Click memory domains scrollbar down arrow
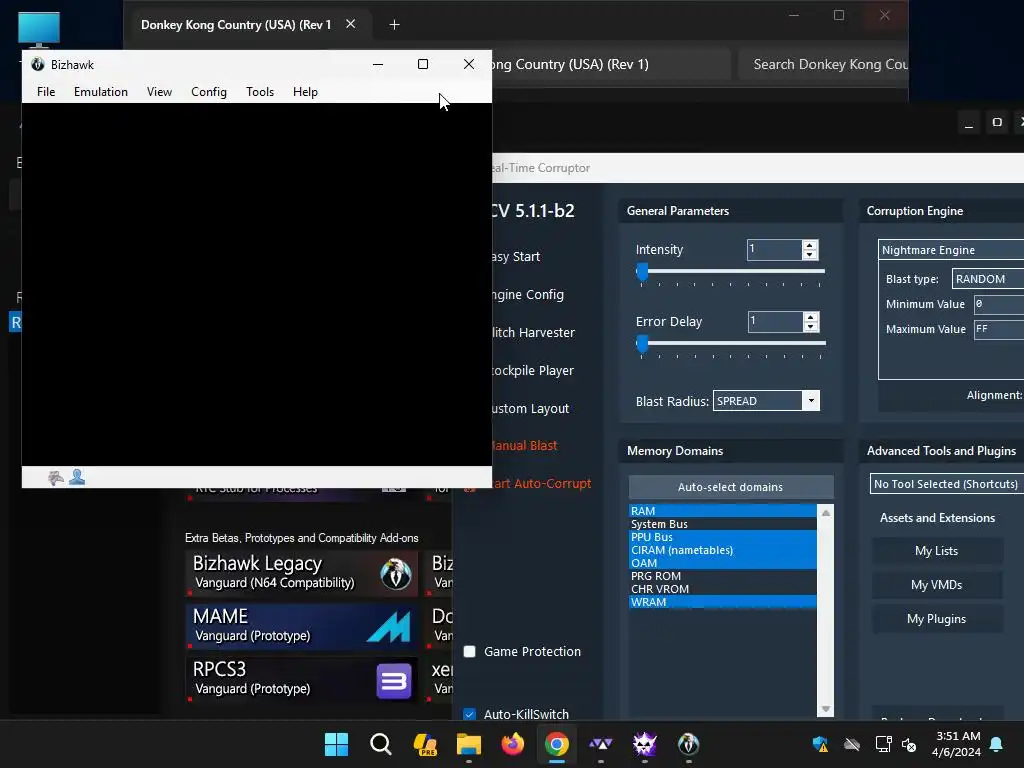 (825, 709)
